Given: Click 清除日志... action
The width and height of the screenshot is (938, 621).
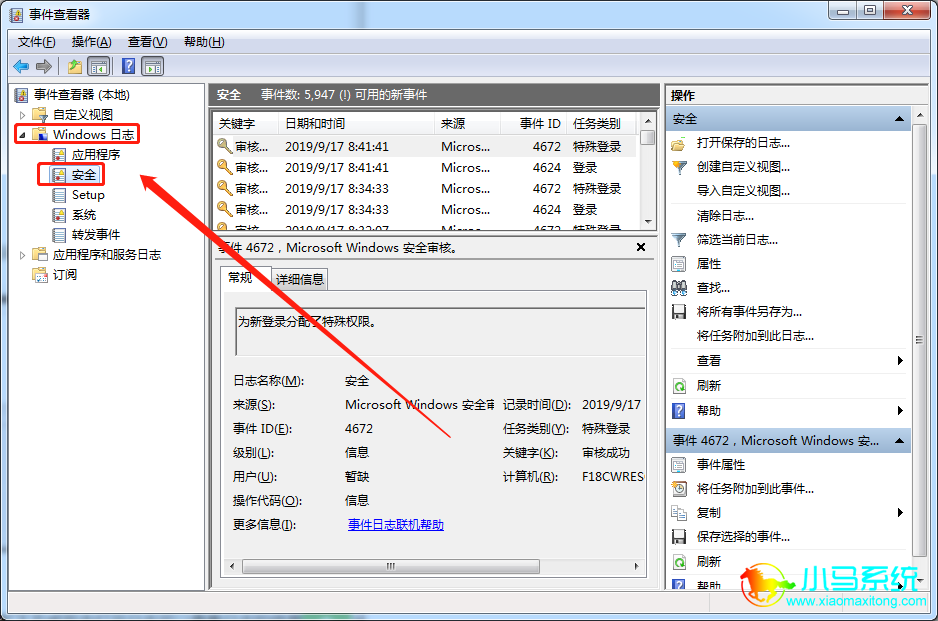Looking at the screenshot, I should 725,216.
